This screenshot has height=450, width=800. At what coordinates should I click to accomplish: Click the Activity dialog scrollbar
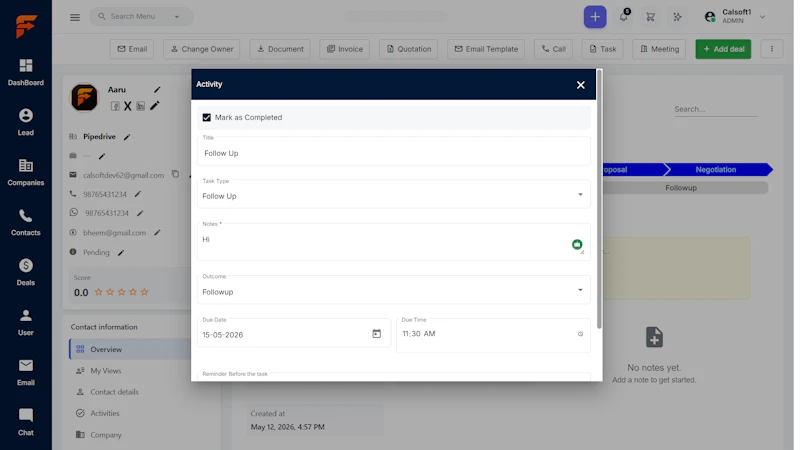coord(599,199)
